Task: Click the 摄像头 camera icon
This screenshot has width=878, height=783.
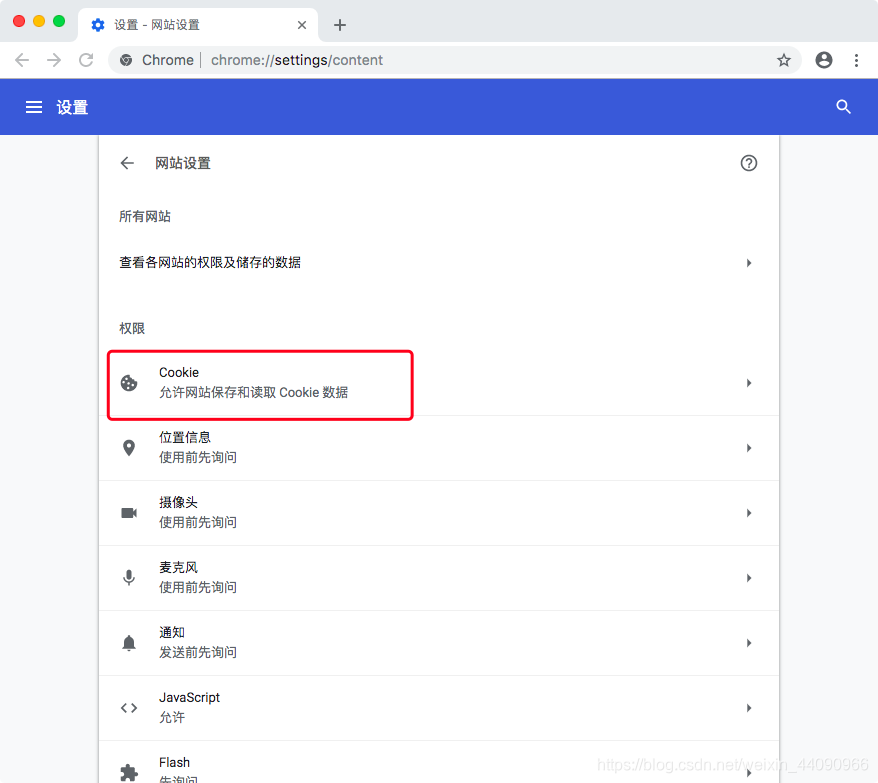Action: 129,512
